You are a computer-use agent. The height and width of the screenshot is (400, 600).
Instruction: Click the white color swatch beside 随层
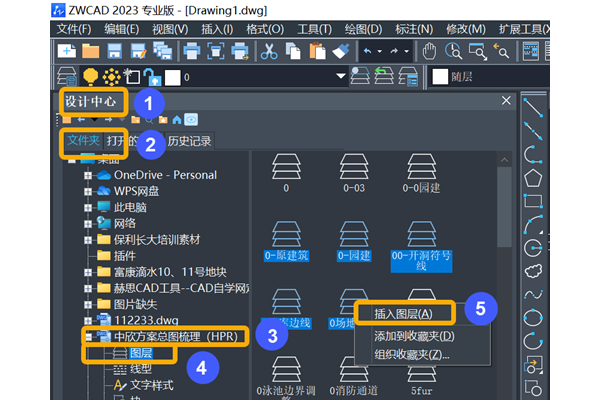441,76
